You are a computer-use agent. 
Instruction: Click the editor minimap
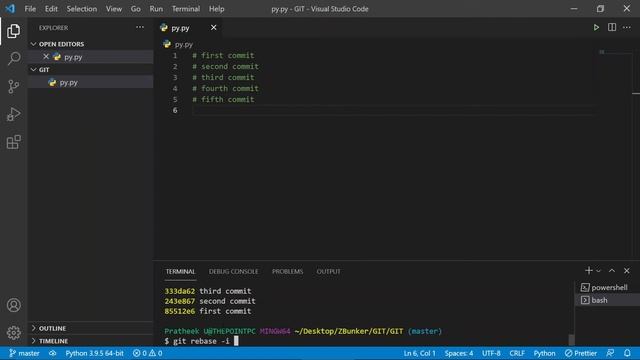click(615, 52)
